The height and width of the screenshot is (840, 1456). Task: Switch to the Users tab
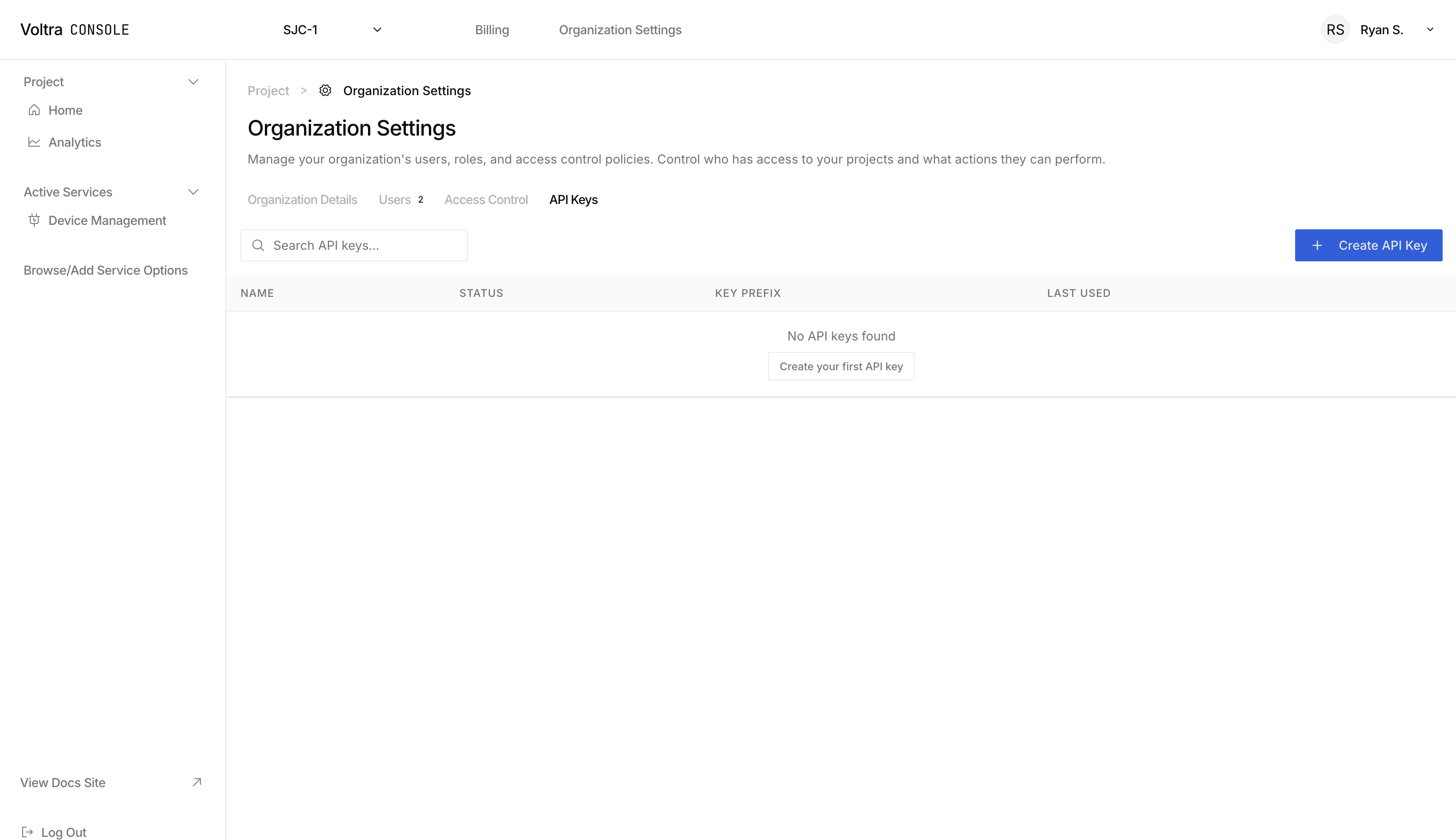click(395, 199)
